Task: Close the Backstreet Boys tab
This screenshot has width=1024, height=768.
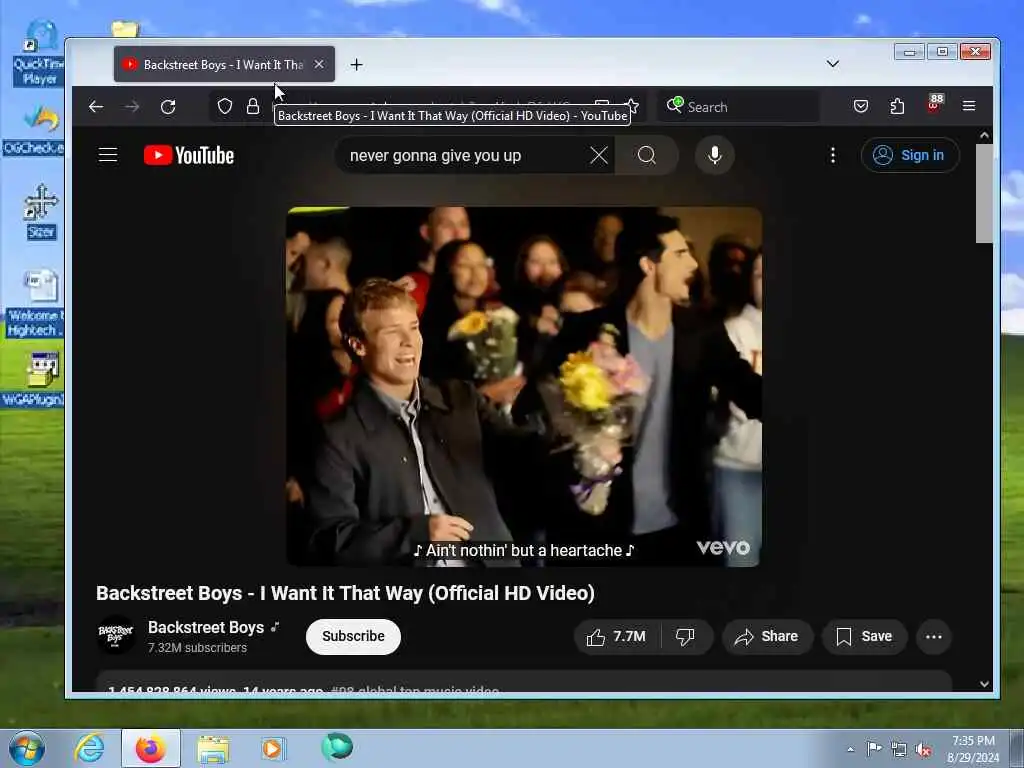Action: tap(319, 64)
